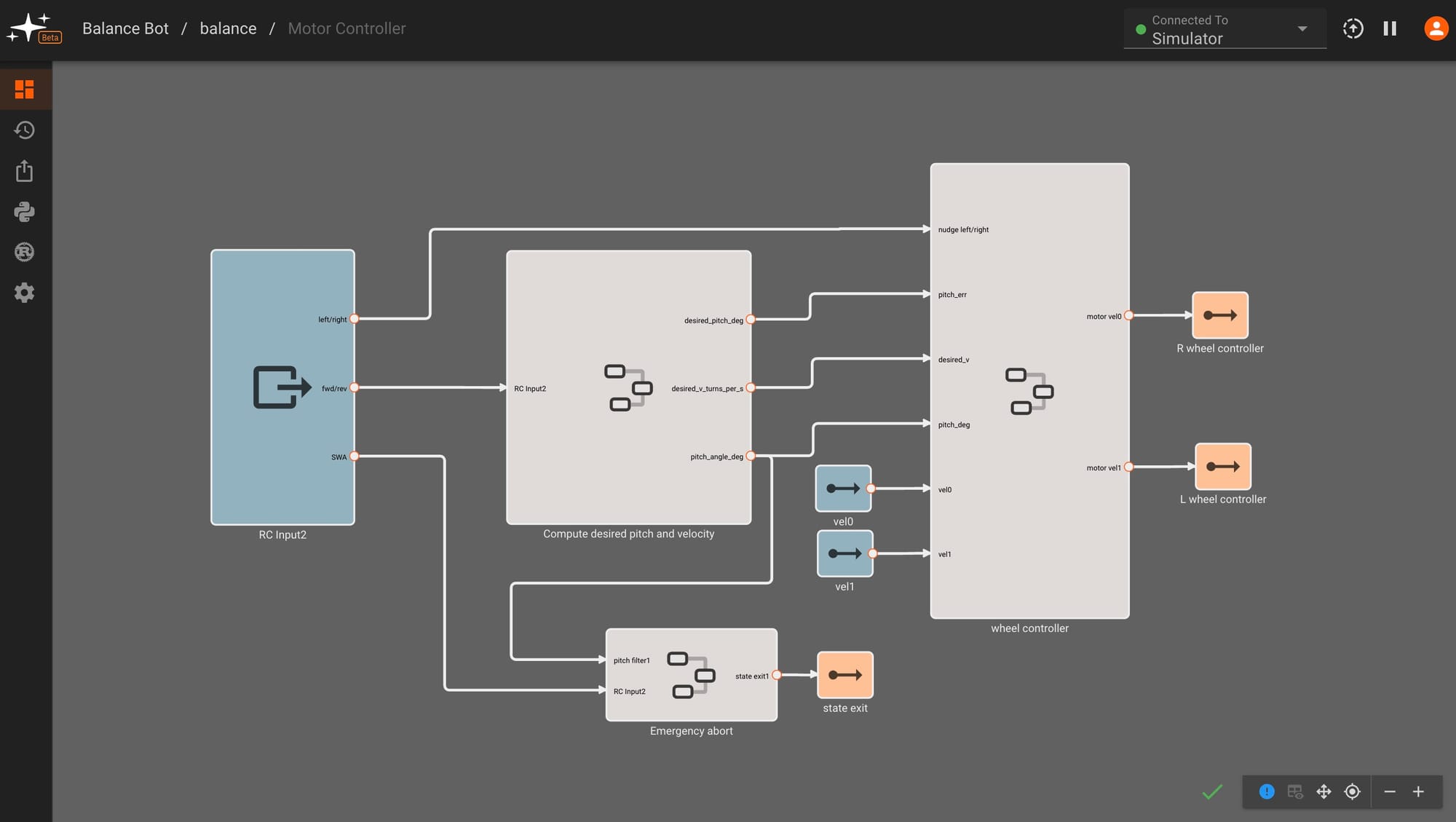1456x822 pixels.
Task: Open the history clock icon in sidebar
Action: (25, 130)
